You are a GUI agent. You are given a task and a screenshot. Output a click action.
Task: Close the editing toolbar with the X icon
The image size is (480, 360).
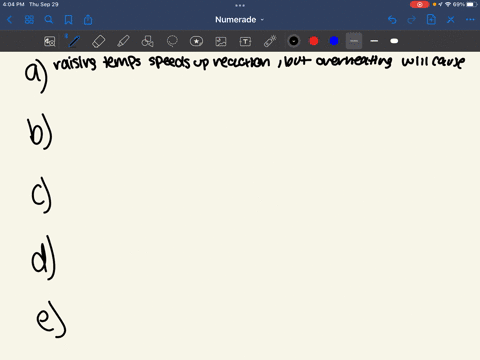pyautogui.click(x=451, y=20)
